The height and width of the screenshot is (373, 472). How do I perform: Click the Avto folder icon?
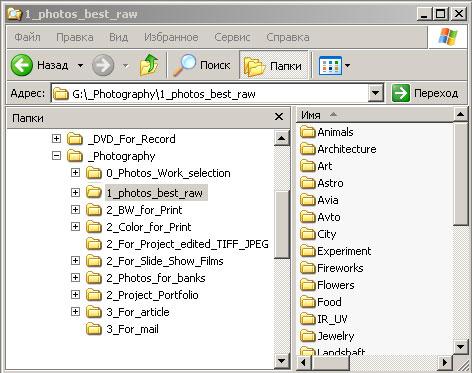307,217
